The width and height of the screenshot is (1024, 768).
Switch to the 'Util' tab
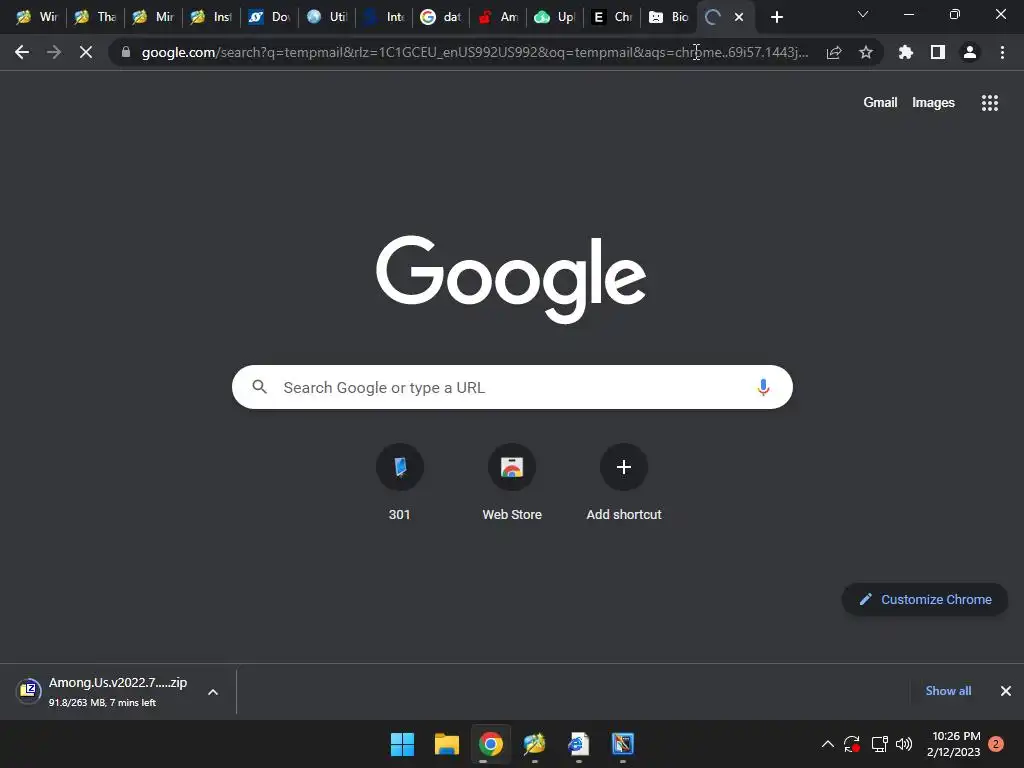[x=327, y=17]
